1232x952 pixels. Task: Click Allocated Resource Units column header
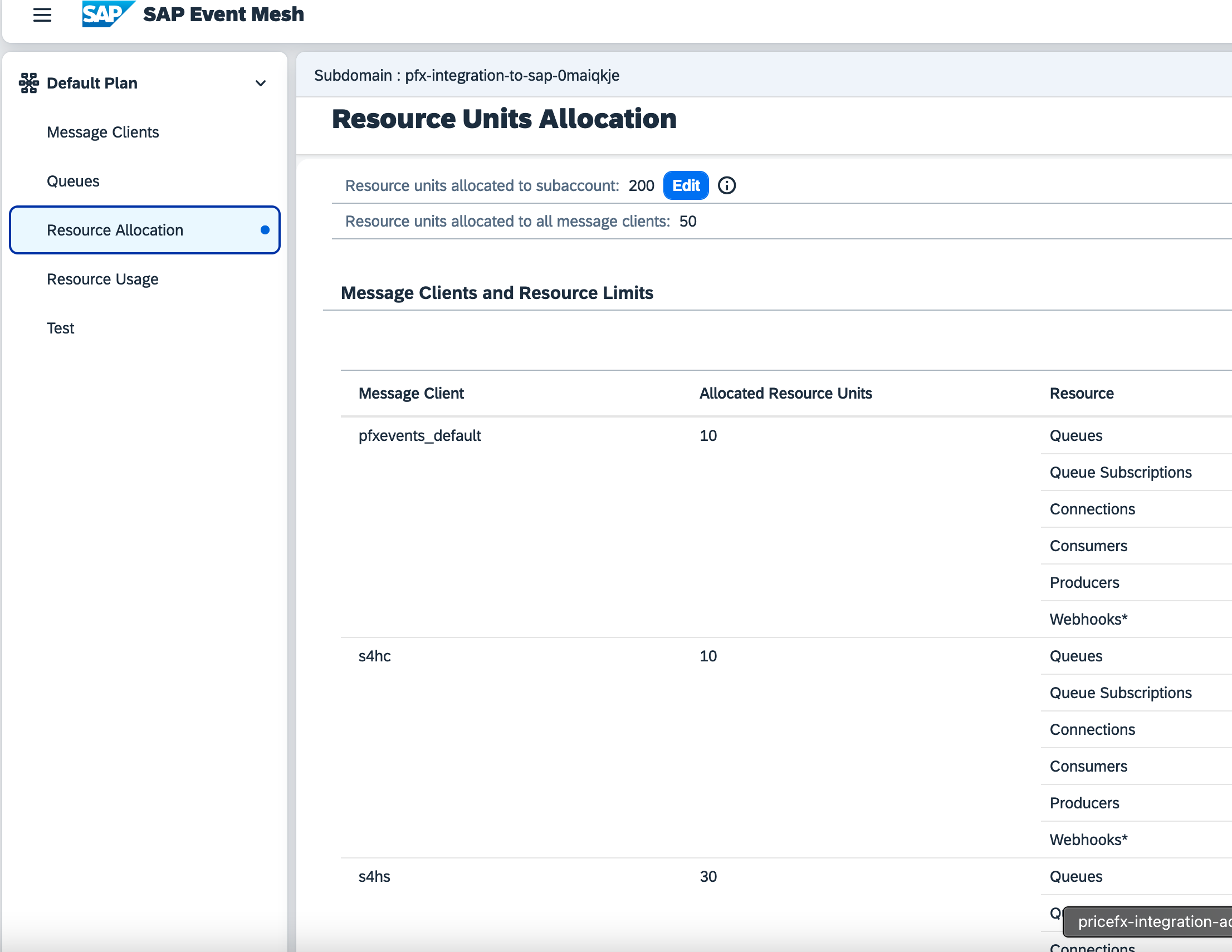785,393
